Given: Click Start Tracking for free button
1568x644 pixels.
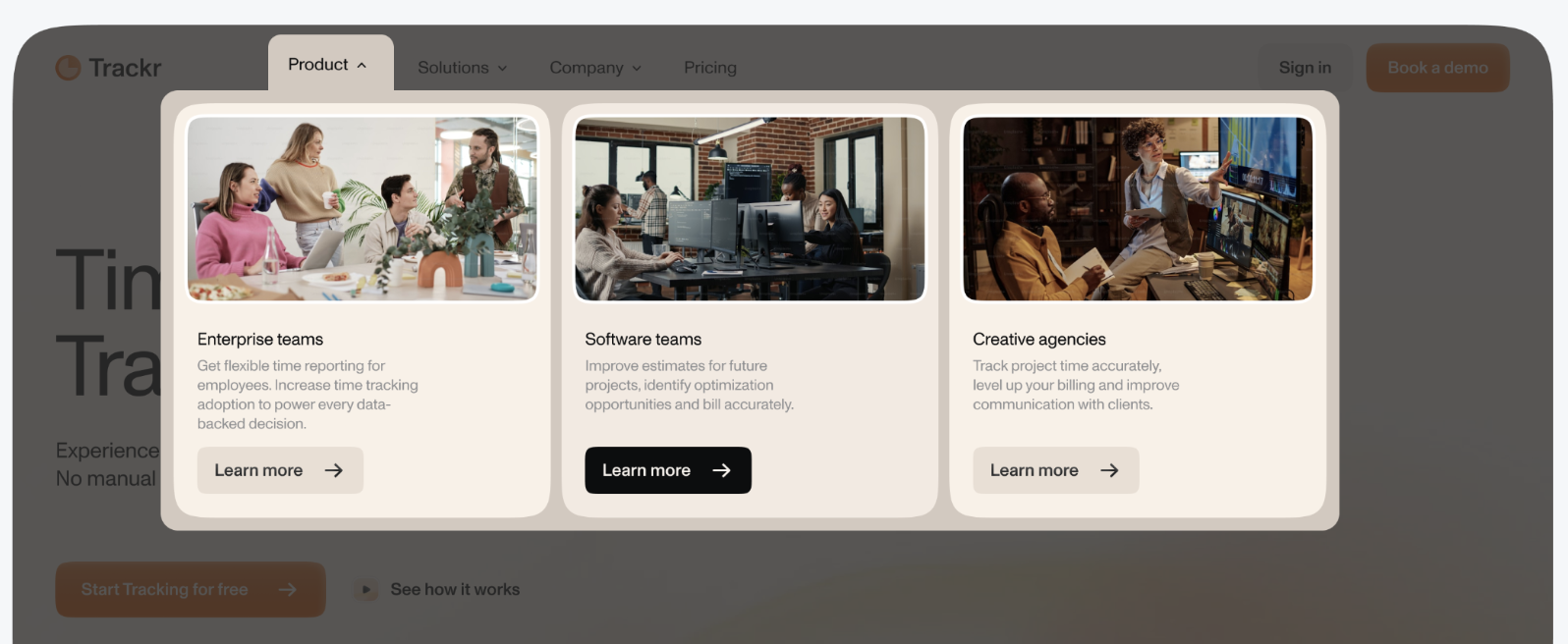Looking at the screenshot, I should click(191, 589).
